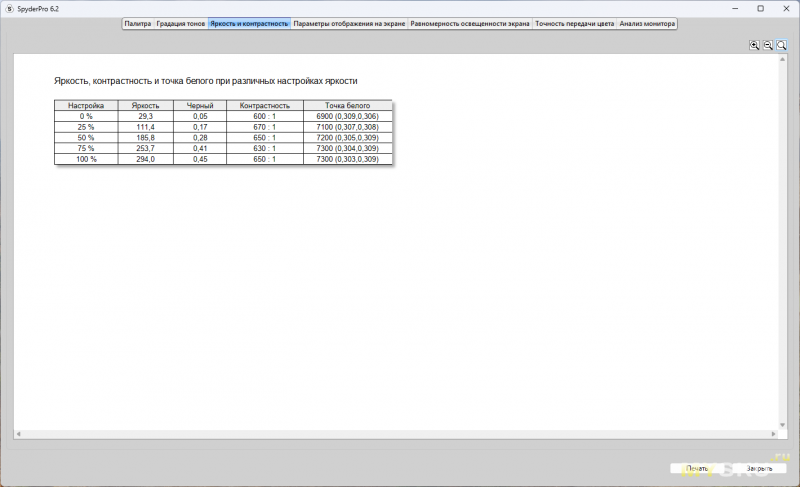Click the 100 % setting row cell
The width and height of the screenshot is (800, 487).
pyautogui.click(x=86, y=160)
